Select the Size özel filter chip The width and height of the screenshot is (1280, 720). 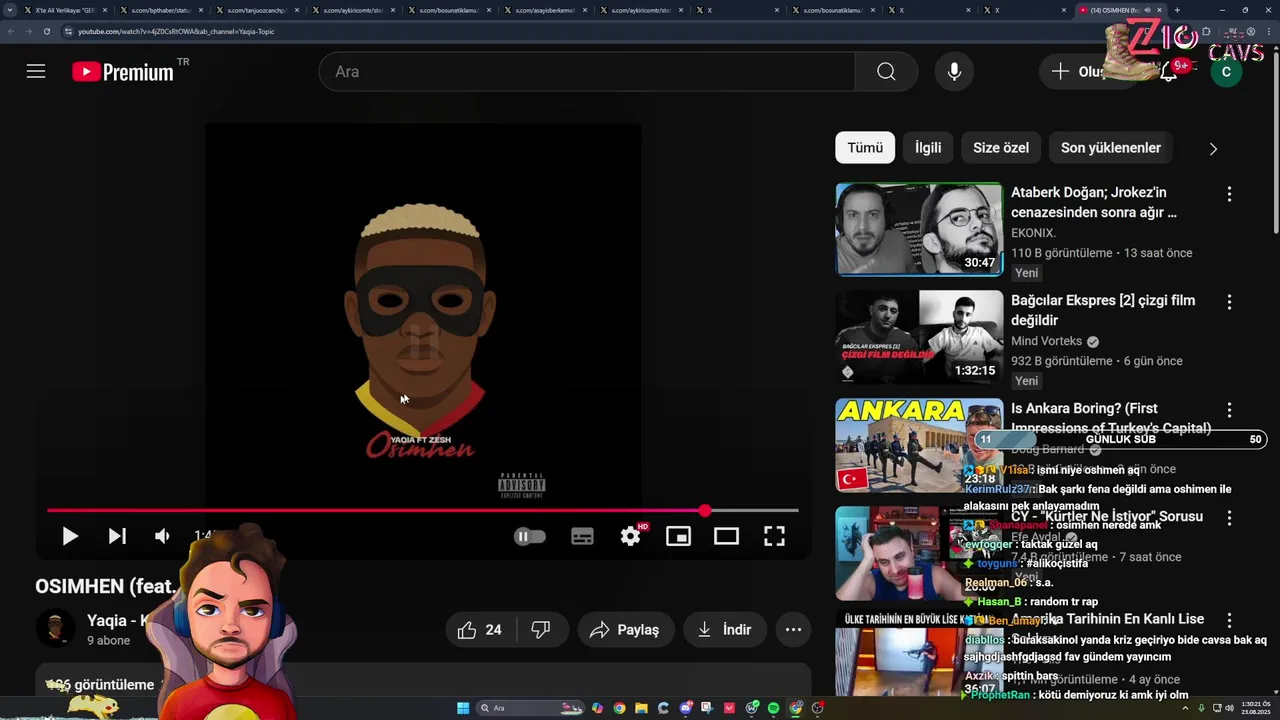click(1001, 147)
